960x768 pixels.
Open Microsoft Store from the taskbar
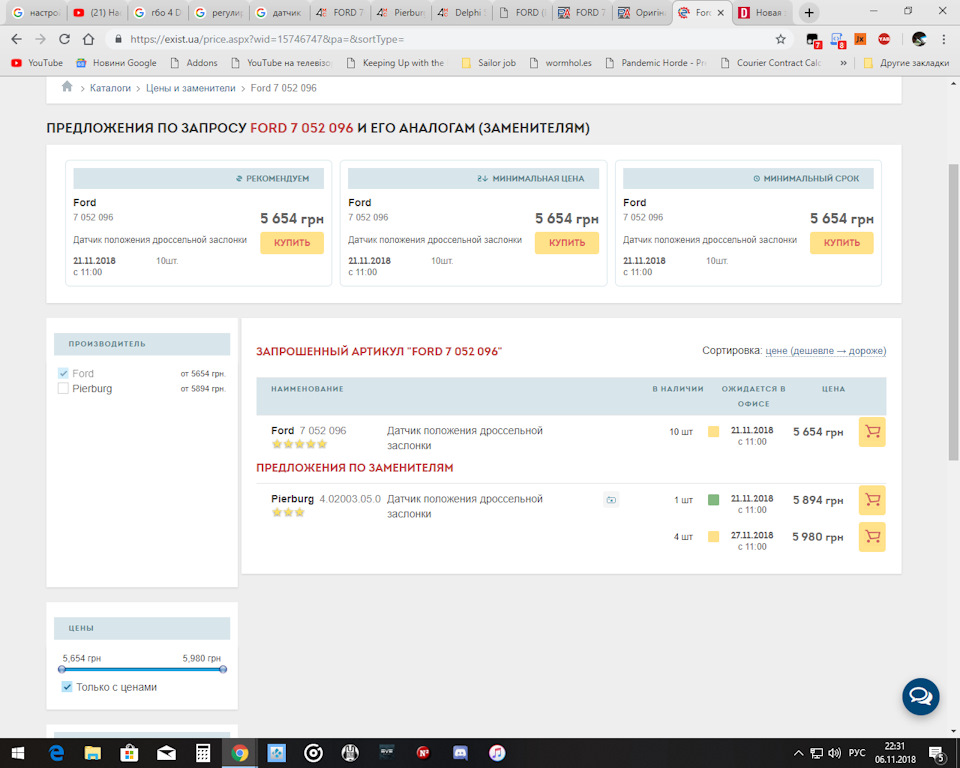129,753
